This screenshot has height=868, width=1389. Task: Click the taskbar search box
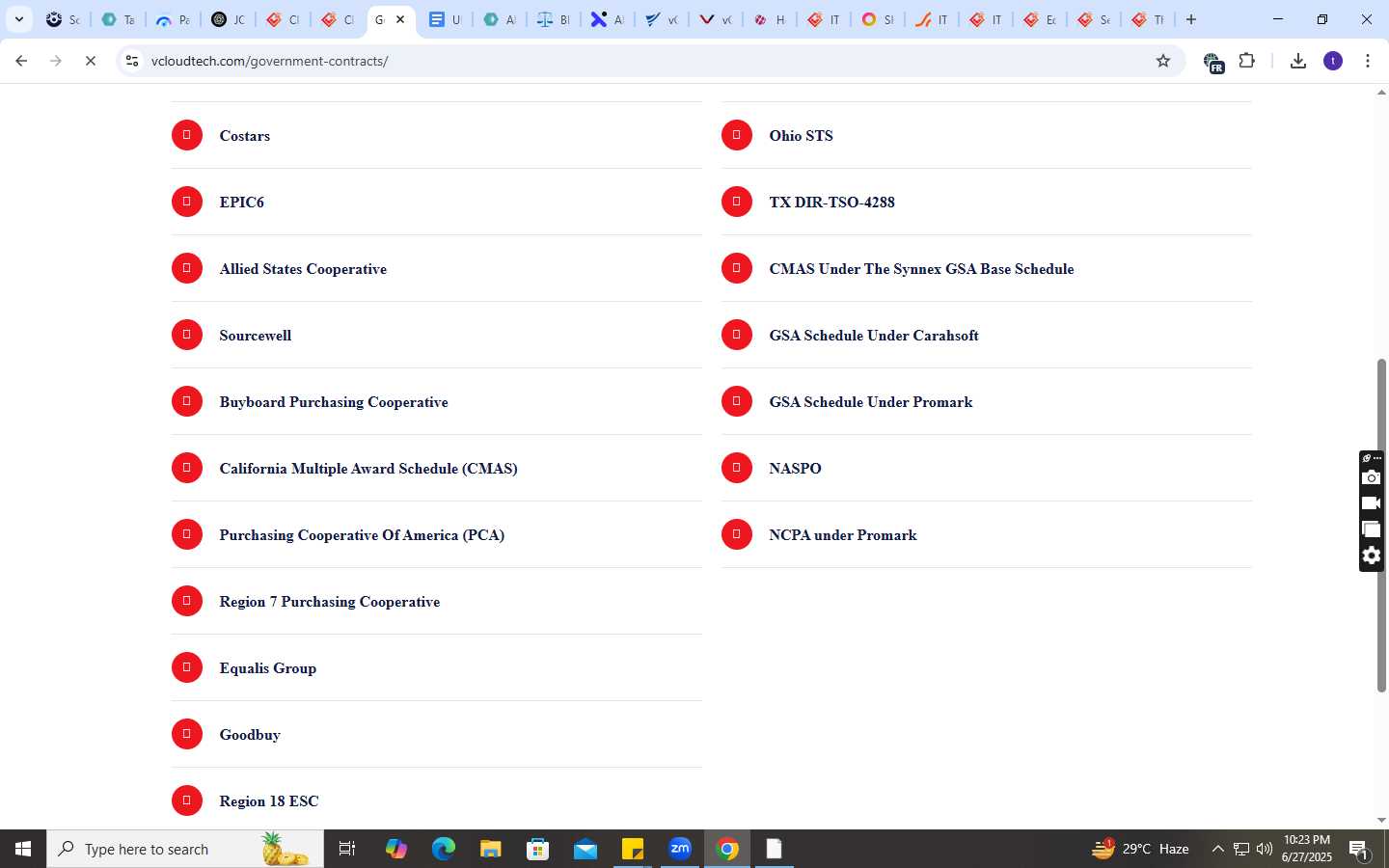[x=185, y=849]
